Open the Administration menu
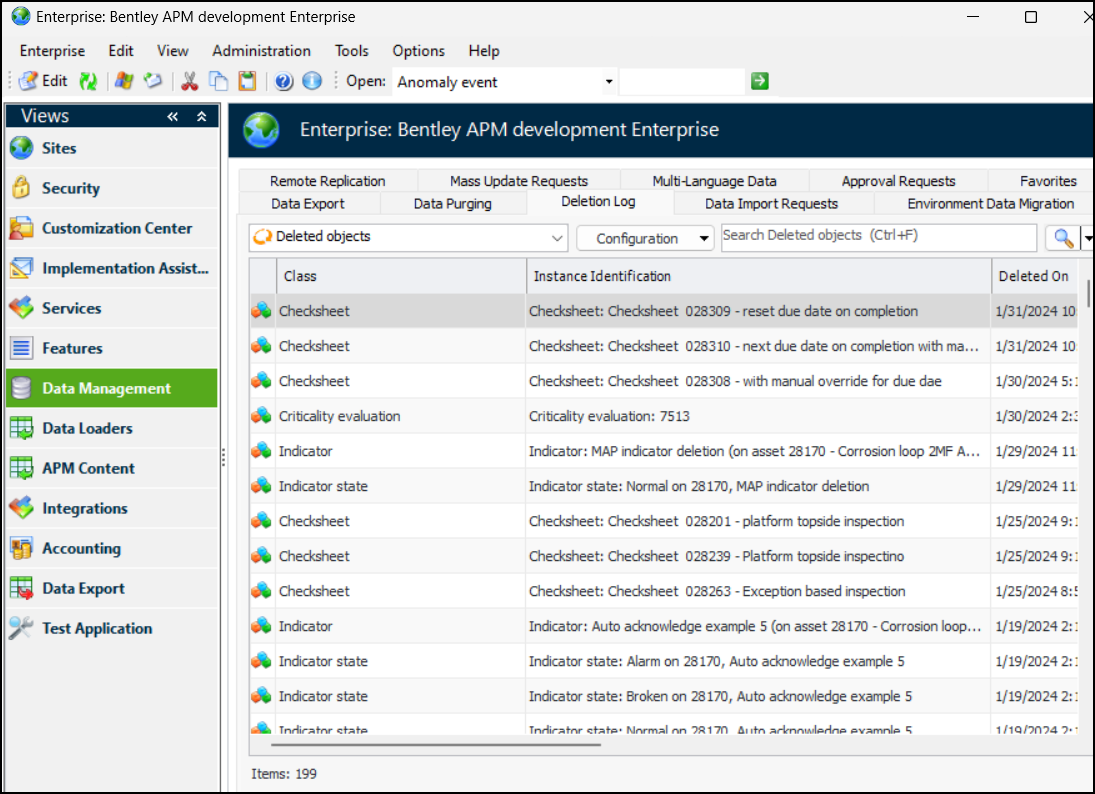Viewport: 1095px width, 794px height. click(x=261, y=51)
